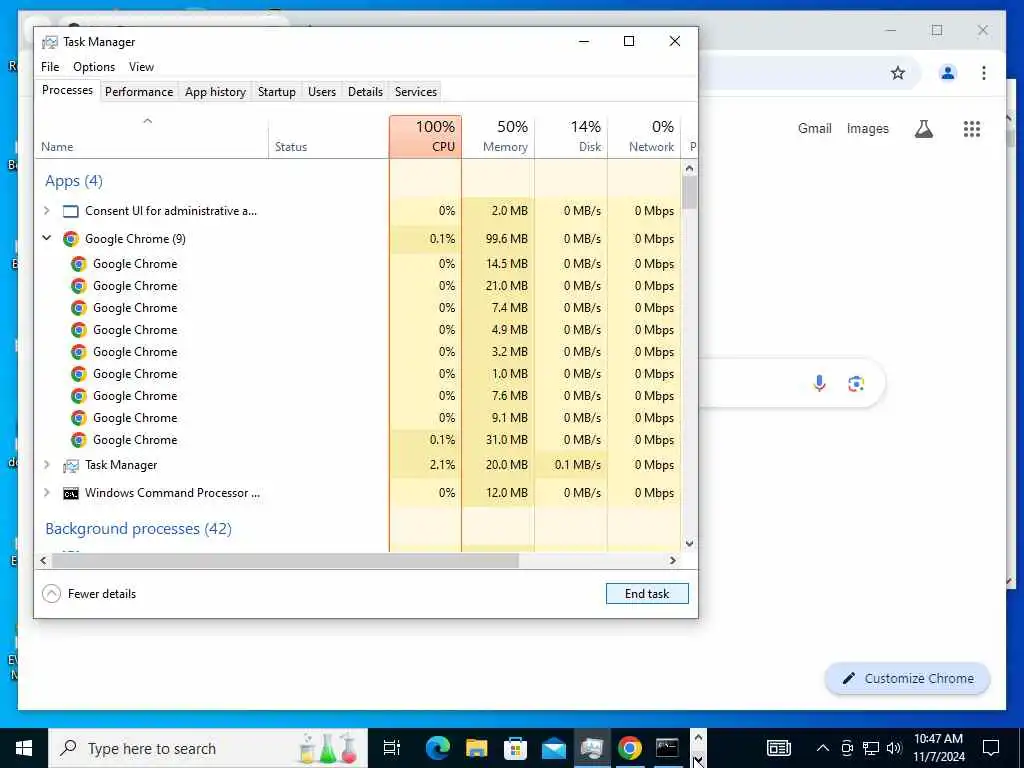1024x768 pixels.
Task: Open the Gmail link in Chrome
Action: (x=814, y=129)
